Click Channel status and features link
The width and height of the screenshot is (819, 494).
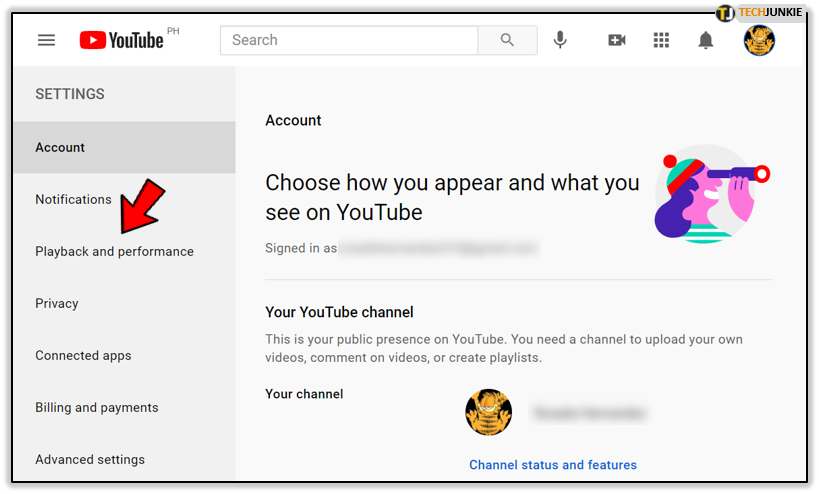pos(553,465)
